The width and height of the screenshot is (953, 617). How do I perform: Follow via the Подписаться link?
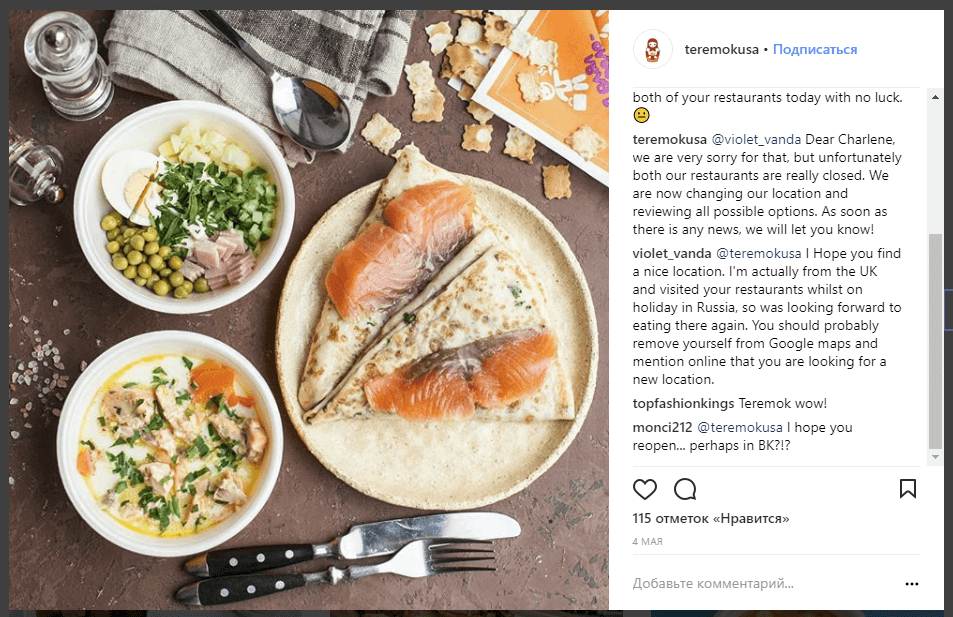coord(814,50)
